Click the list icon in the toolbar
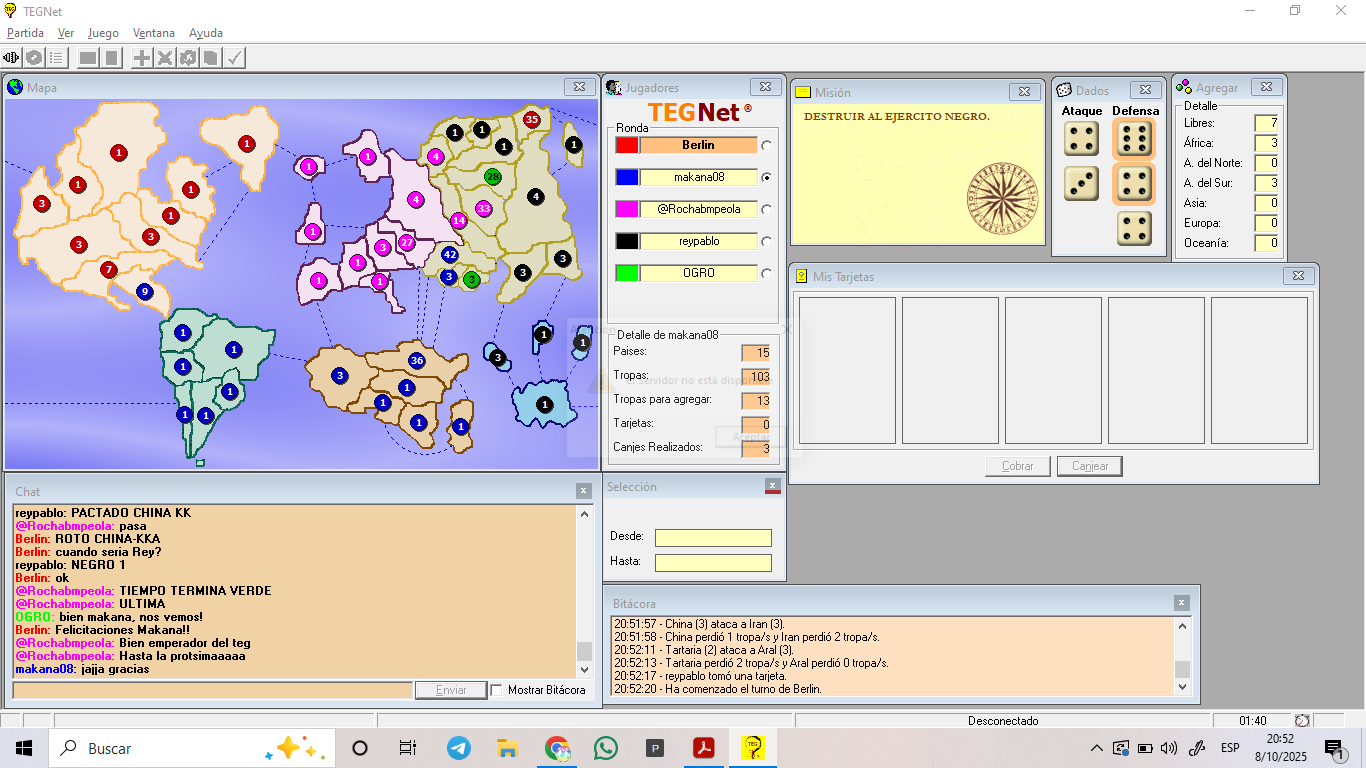 [x=57, y=58]
